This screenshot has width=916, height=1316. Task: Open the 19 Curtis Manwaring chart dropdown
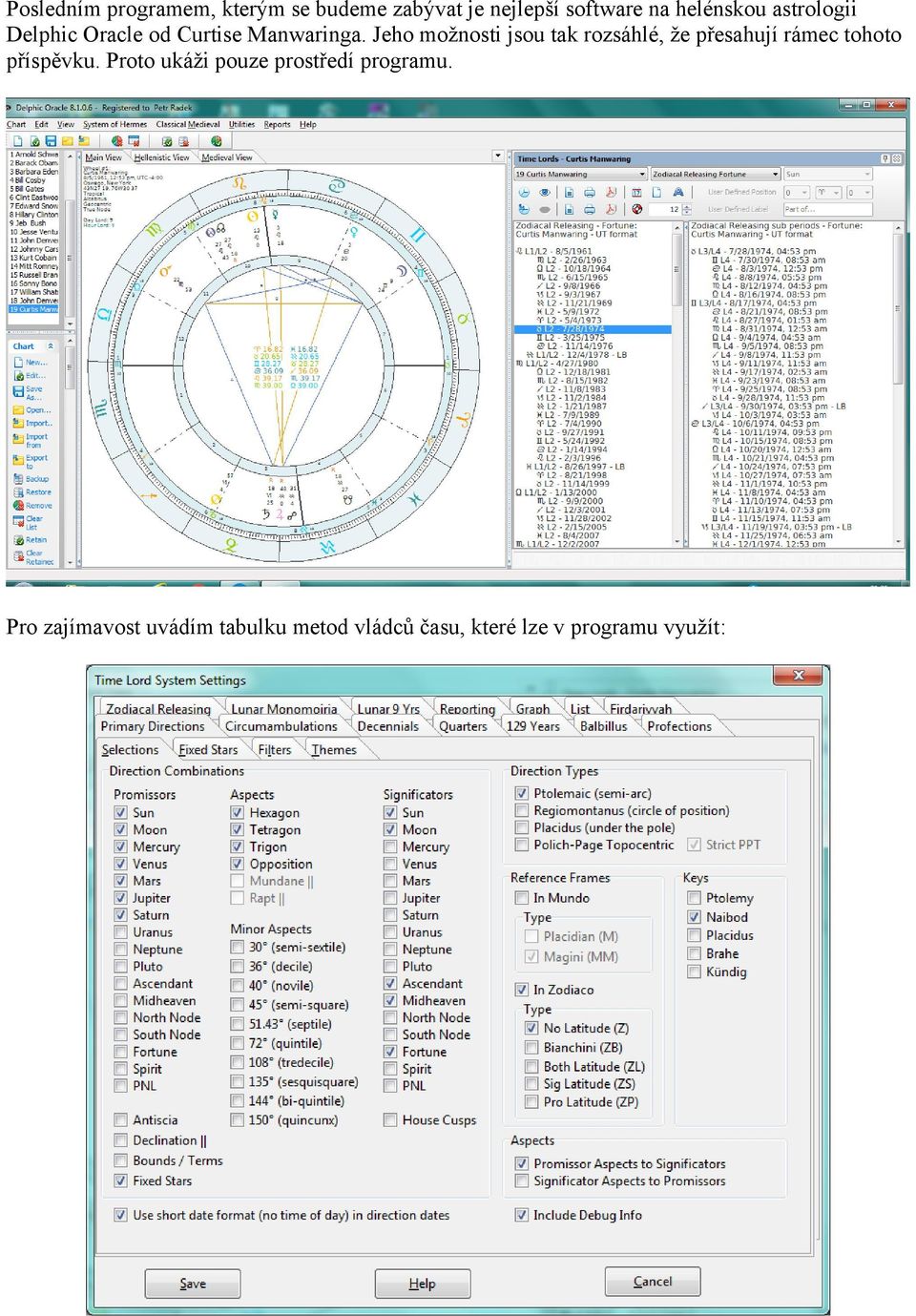[580, 175]
